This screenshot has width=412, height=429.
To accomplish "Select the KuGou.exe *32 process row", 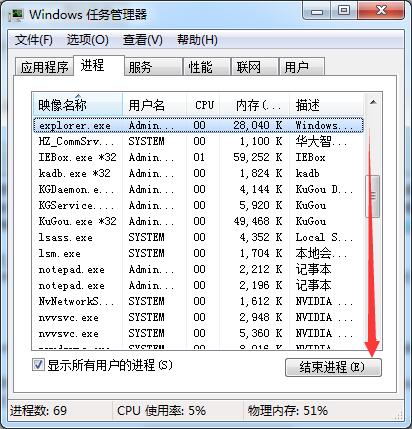I will tap(198, 221).
